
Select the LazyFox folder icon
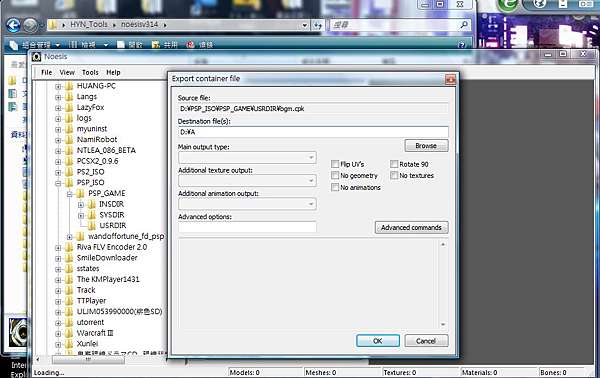pyautogui.click(x=69, y=108)
